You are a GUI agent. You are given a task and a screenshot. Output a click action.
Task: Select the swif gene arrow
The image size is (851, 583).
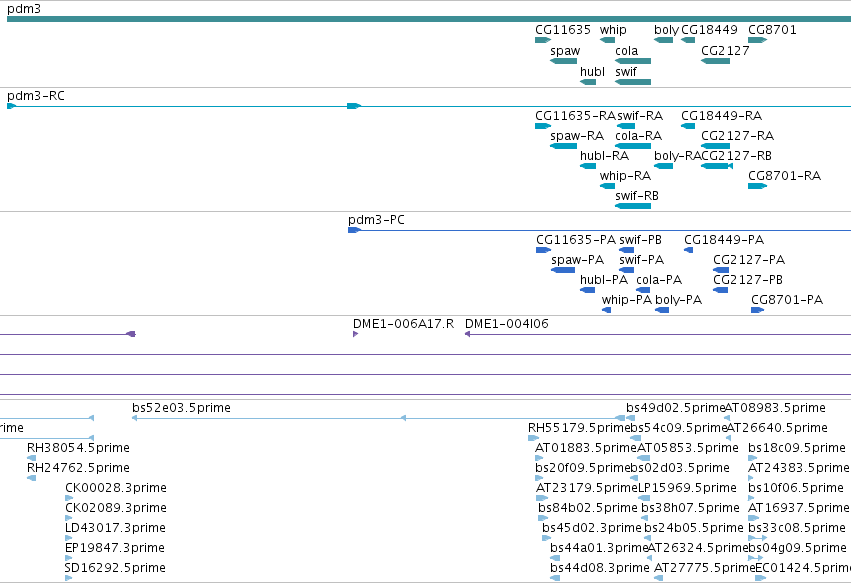(x=633, y=82)
